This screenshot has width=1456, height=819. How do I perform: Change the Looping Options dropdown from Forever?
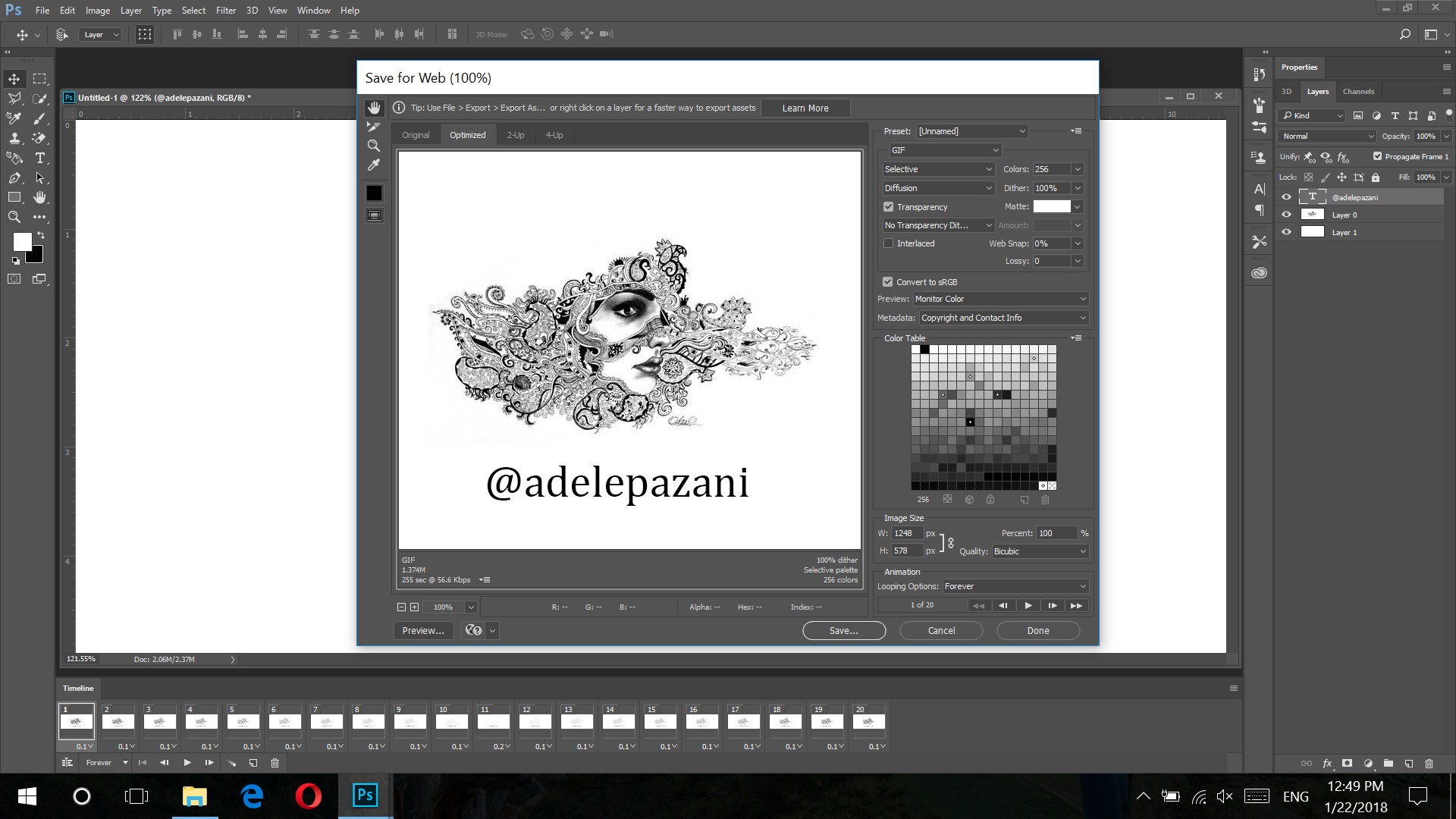[1015, 585]
